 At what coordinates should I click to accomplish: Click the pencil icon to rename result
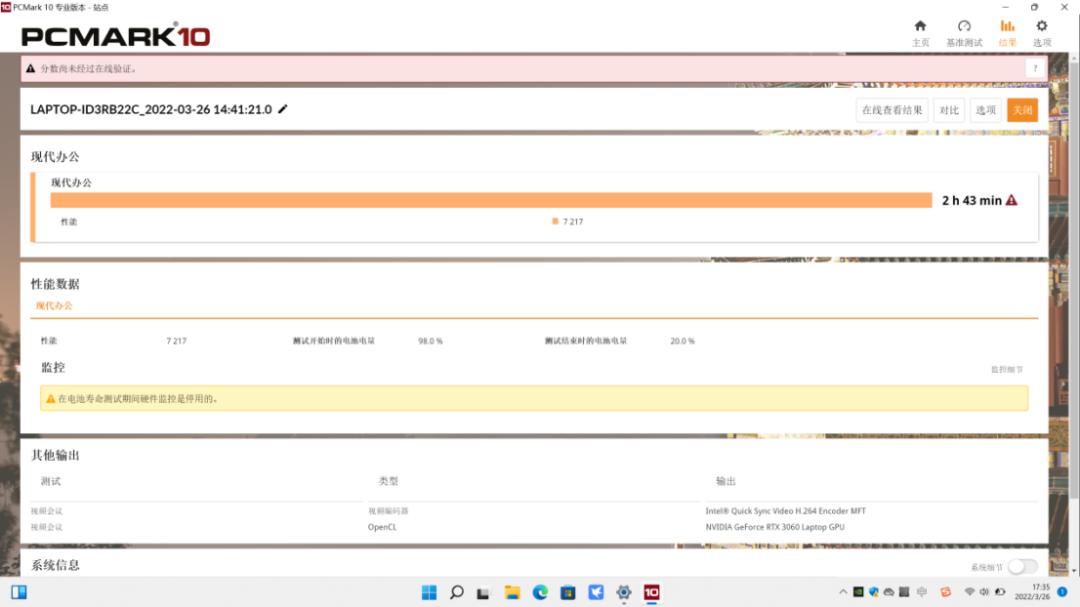(282, 109)
